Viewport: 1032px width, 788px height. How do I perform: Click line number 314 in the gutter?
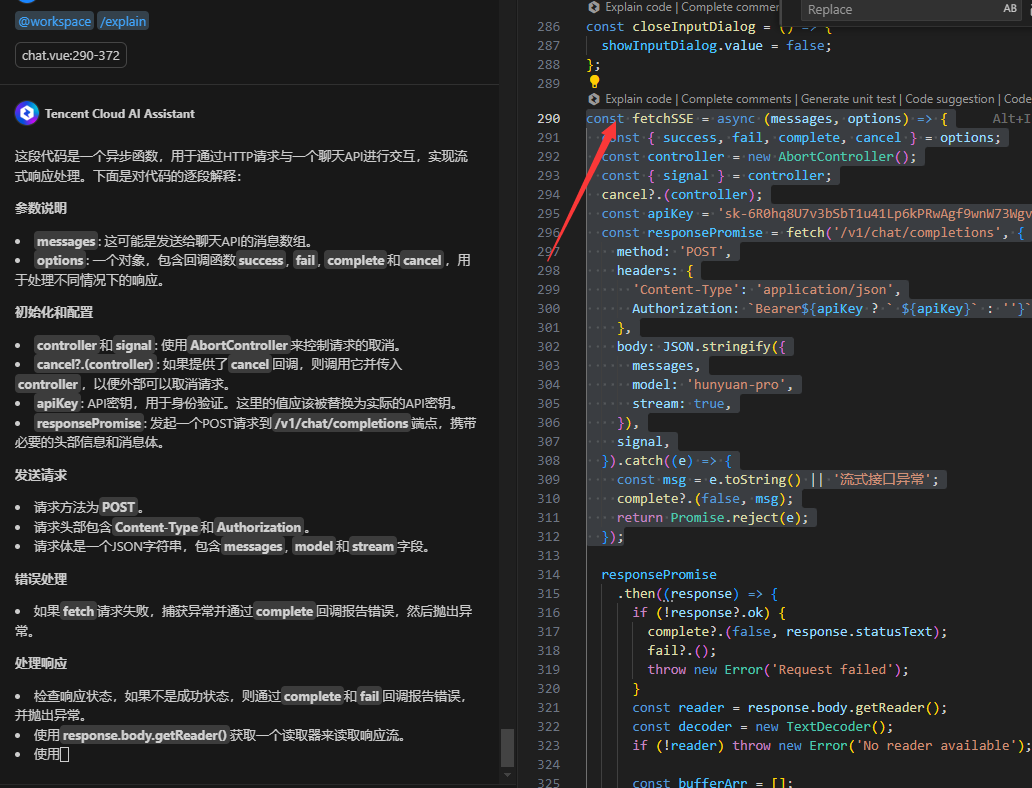(x=549, y=575)
